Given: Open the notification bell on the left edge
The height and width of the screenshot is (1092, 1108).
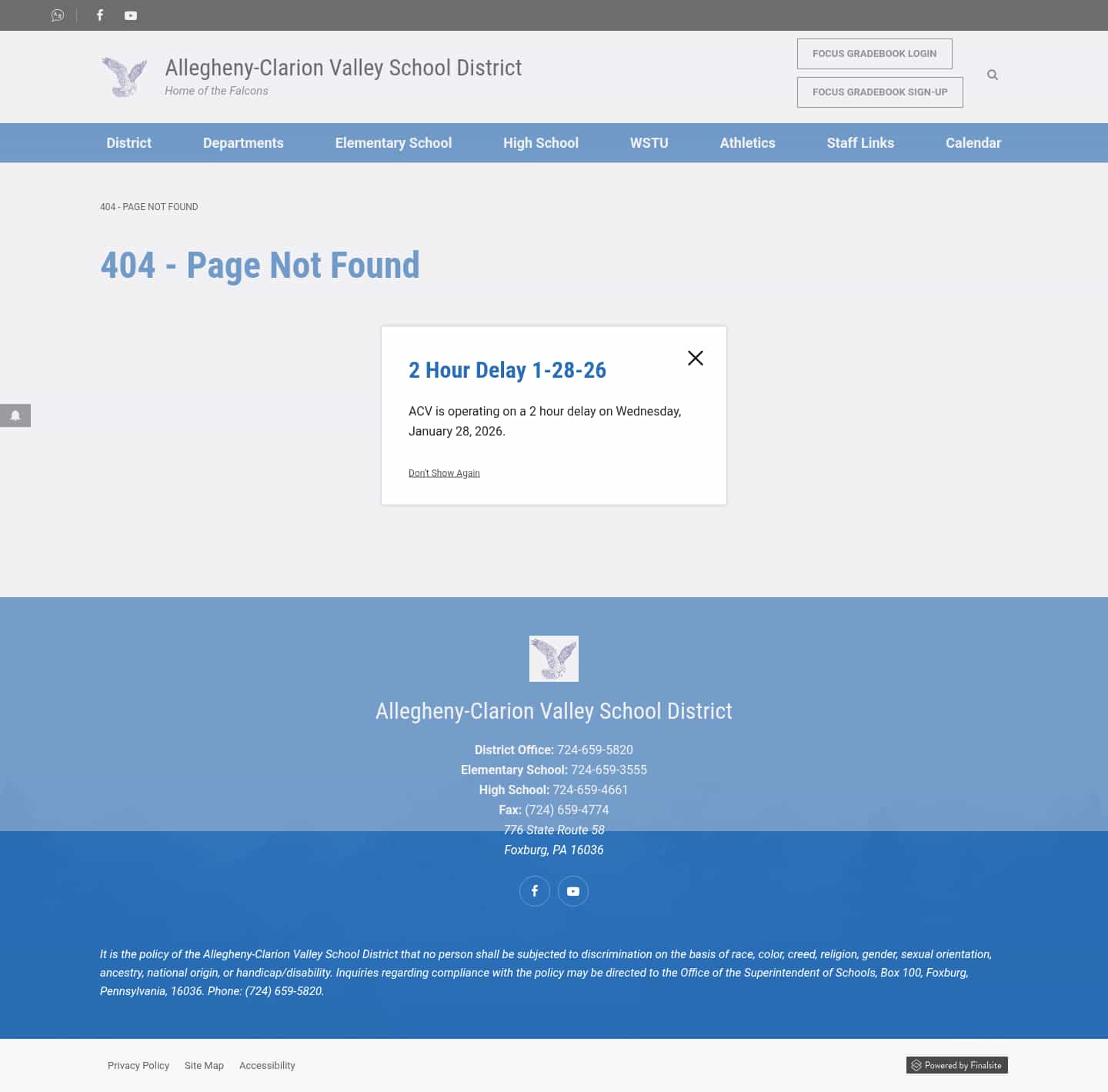Looking at the screenshot, I should tap(15, 416).
